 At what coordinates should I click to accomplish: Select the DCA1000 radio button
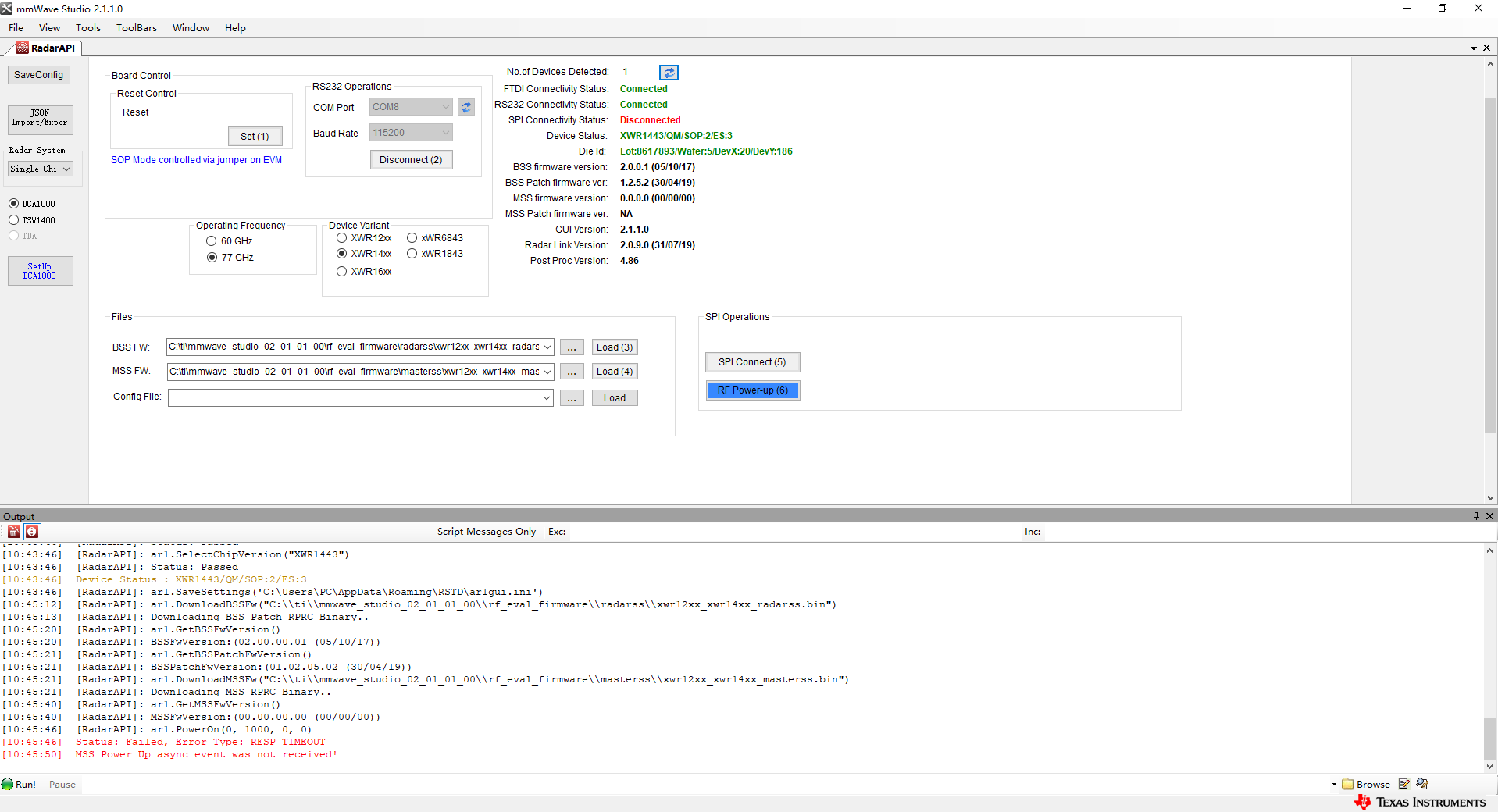click(x=13, y=204)
